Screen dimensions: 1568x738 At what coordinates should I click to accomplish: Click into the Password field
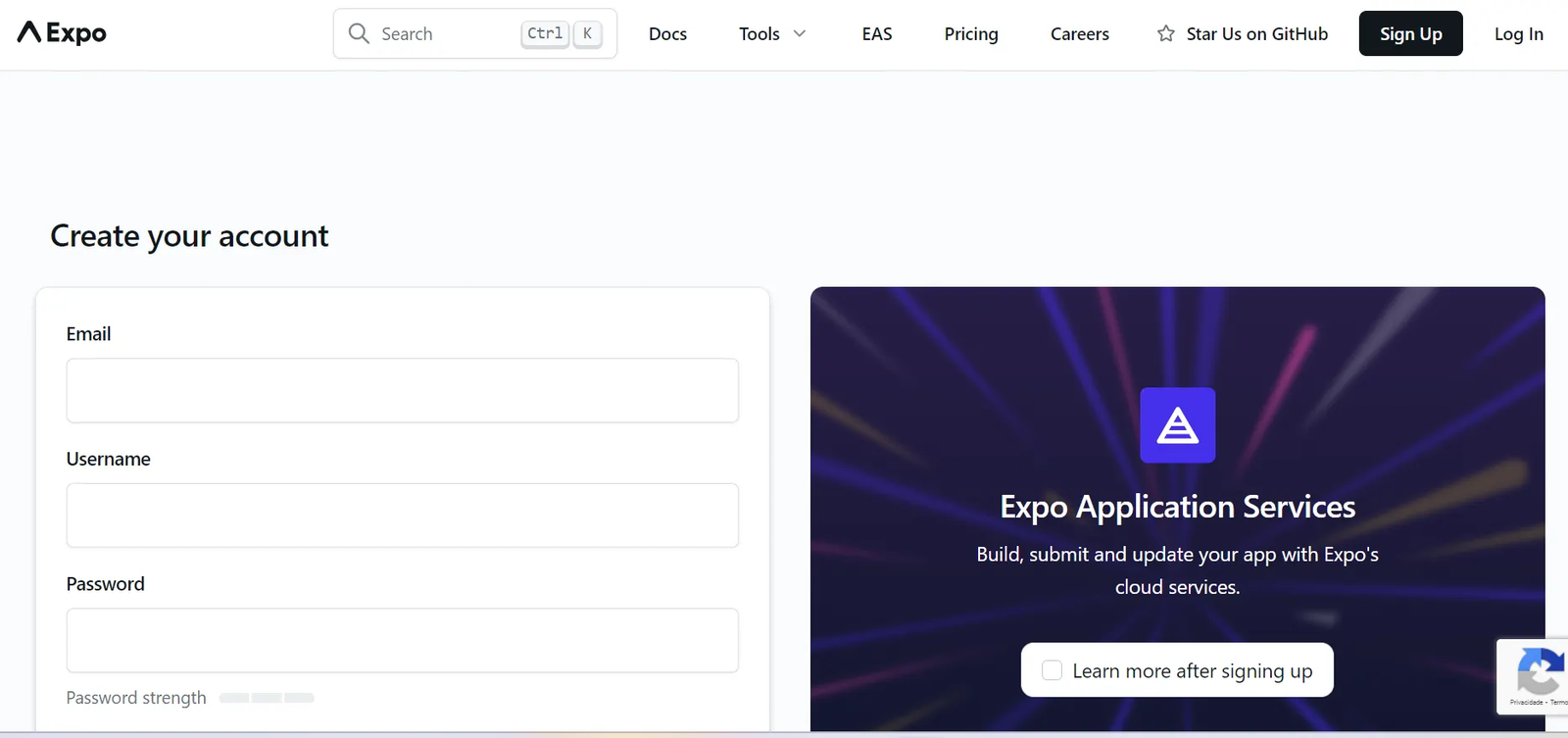click(402, 640)
